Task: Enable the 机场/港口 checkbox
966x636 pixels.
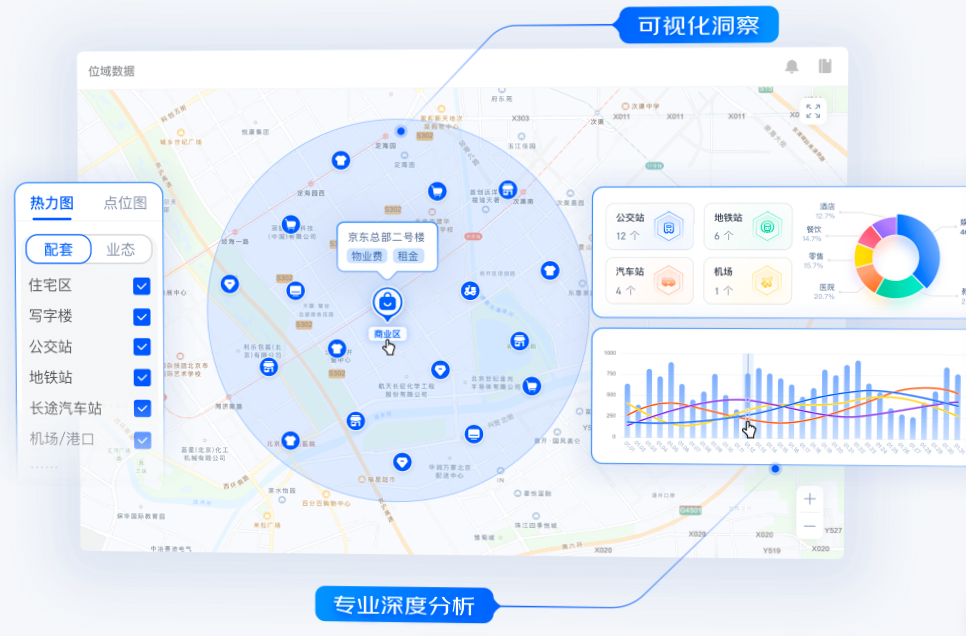Action: pyautogui.click(x=141, y=438)
